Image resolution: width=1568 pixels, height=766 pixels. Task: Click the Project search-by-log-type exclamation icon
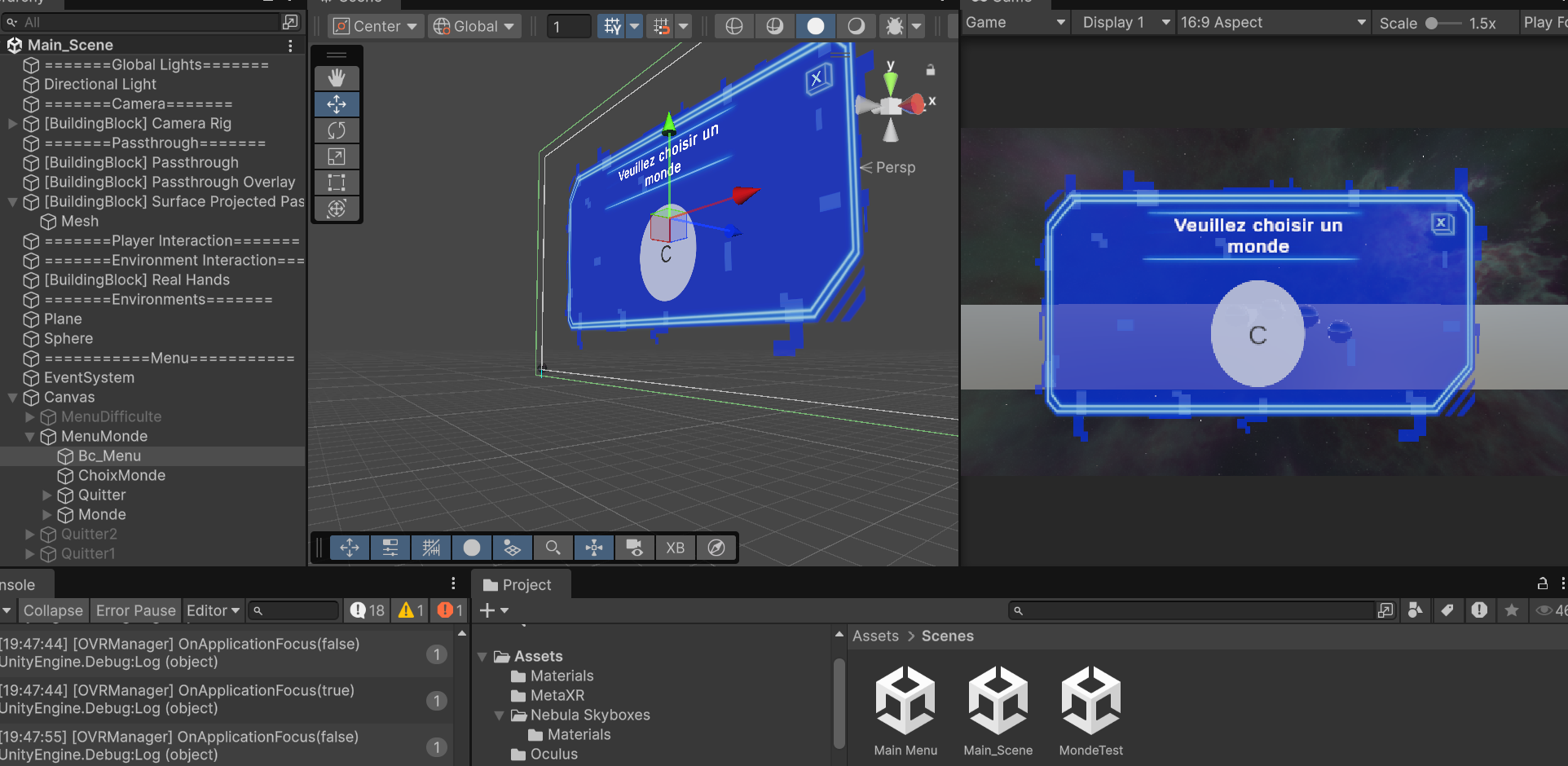pos(1480,610)
